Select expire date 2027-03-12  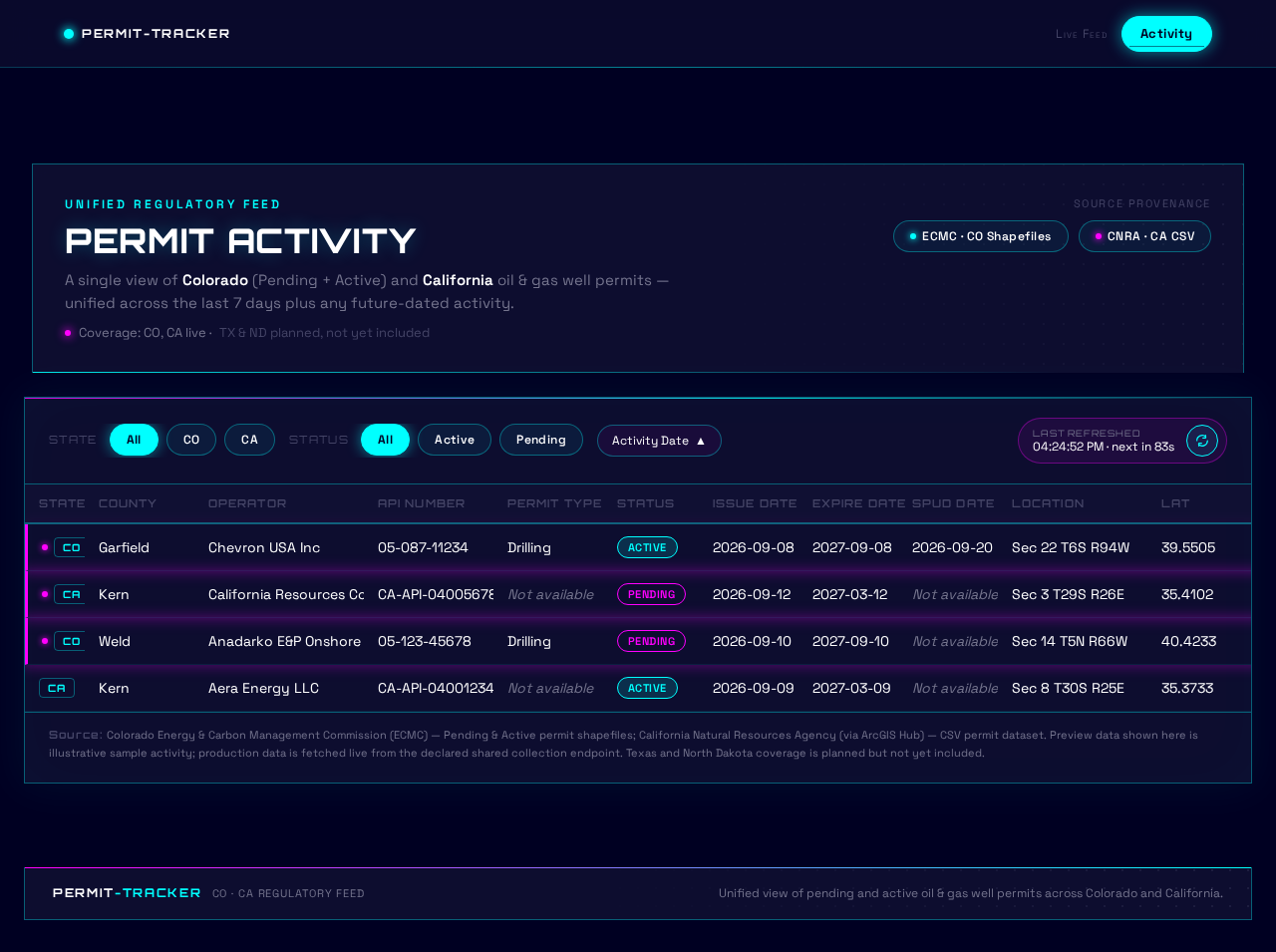pyautogui.click(x=849, y=594)
